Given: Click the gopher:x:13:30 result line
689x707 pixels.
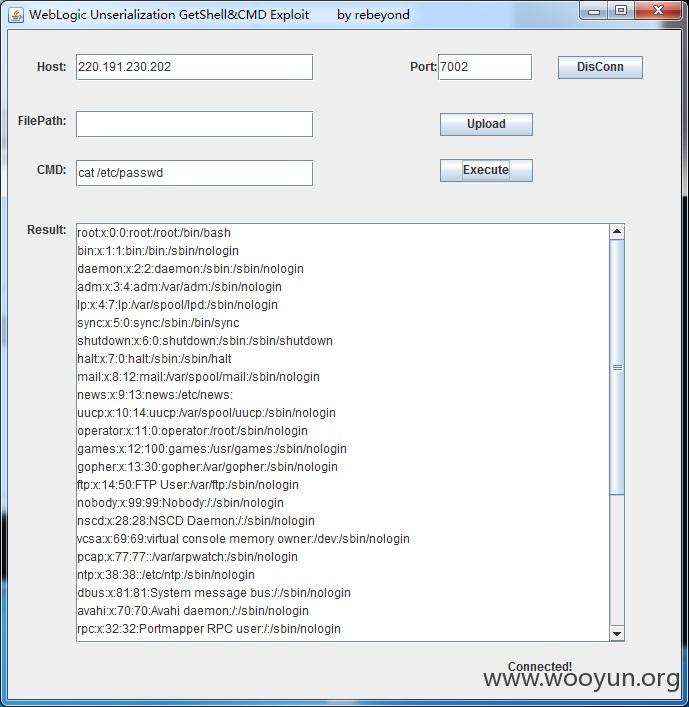Looking at the screenshot, I should click(207, 467).
